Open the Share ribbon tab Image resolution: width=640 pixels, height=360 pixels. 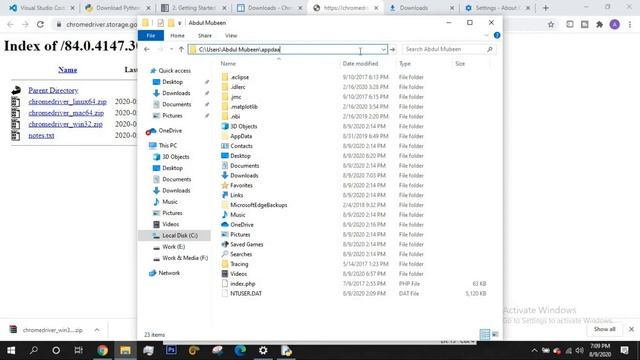coord(204,36)
